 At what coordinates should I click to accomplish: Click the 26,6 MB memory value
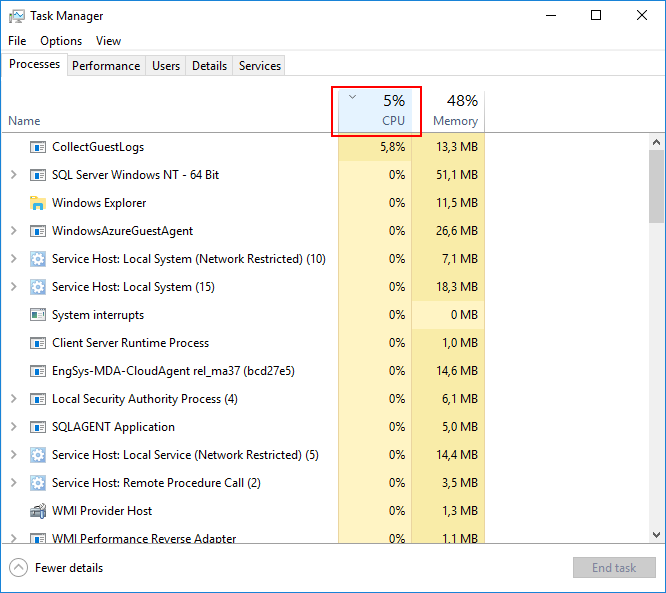[457, 231]
